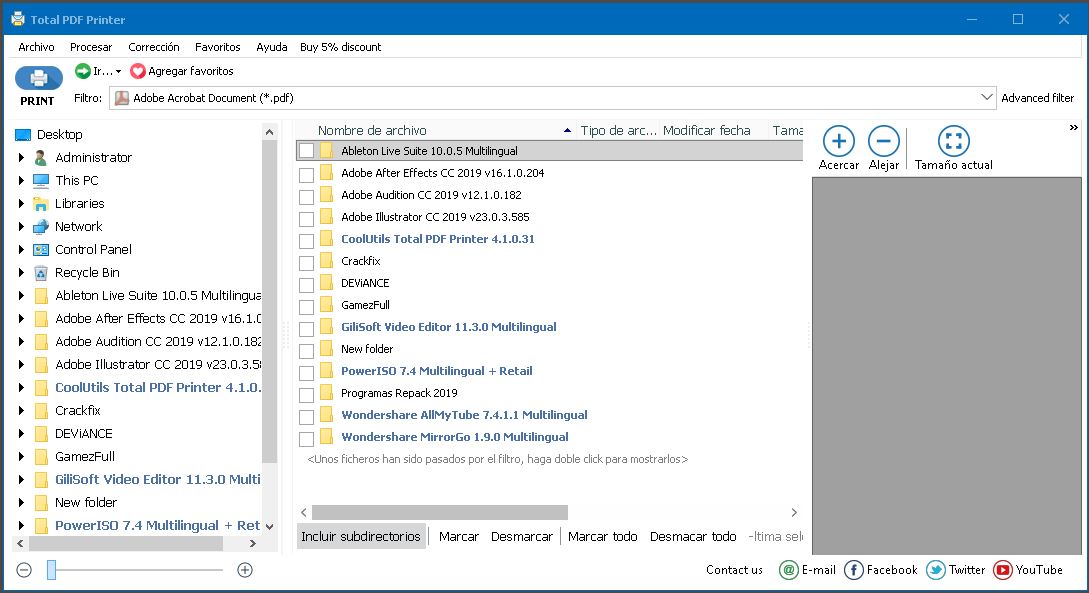Expand the Recycle Bin tree node
The width and height of the screenshot is (1089, 593).
pos(22,273)
